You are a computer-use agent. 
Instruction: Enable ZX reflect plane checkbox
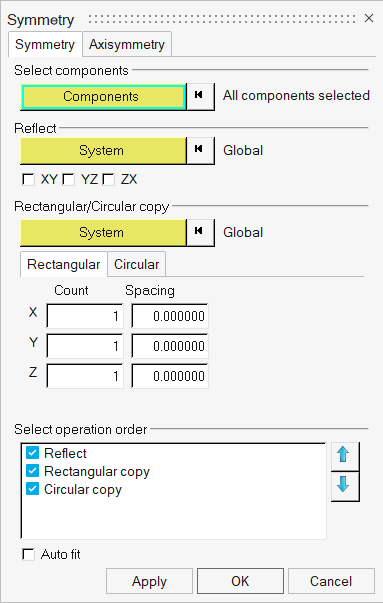pyautogui.click(x=108, y=179)
